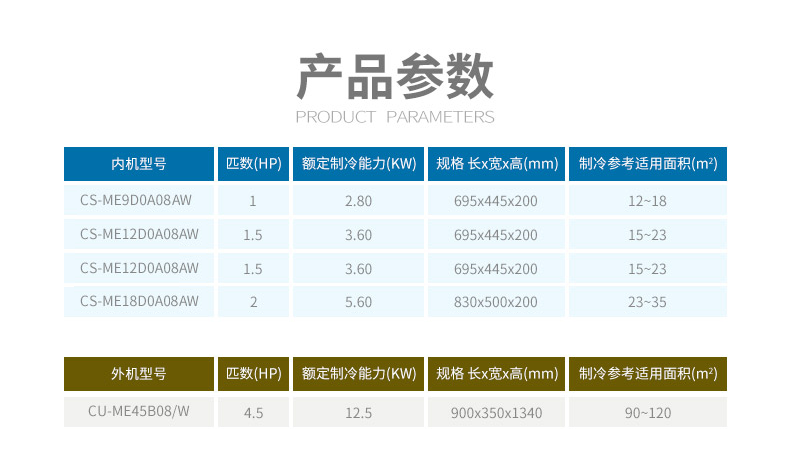Click the 90~120 applicable area cell
The image size is (790, 455).
647,412
